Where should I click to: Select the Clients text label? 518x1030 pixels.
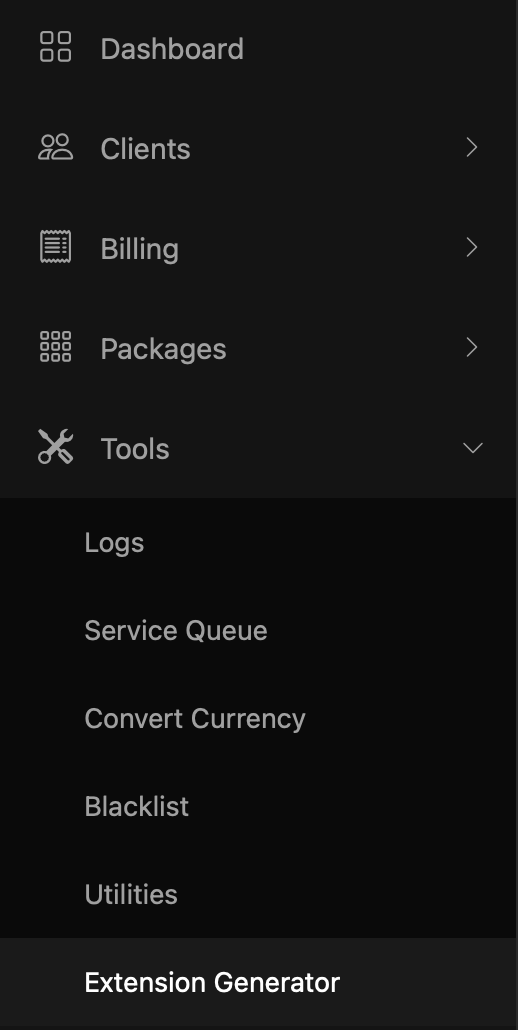click(x=145, y=148)
